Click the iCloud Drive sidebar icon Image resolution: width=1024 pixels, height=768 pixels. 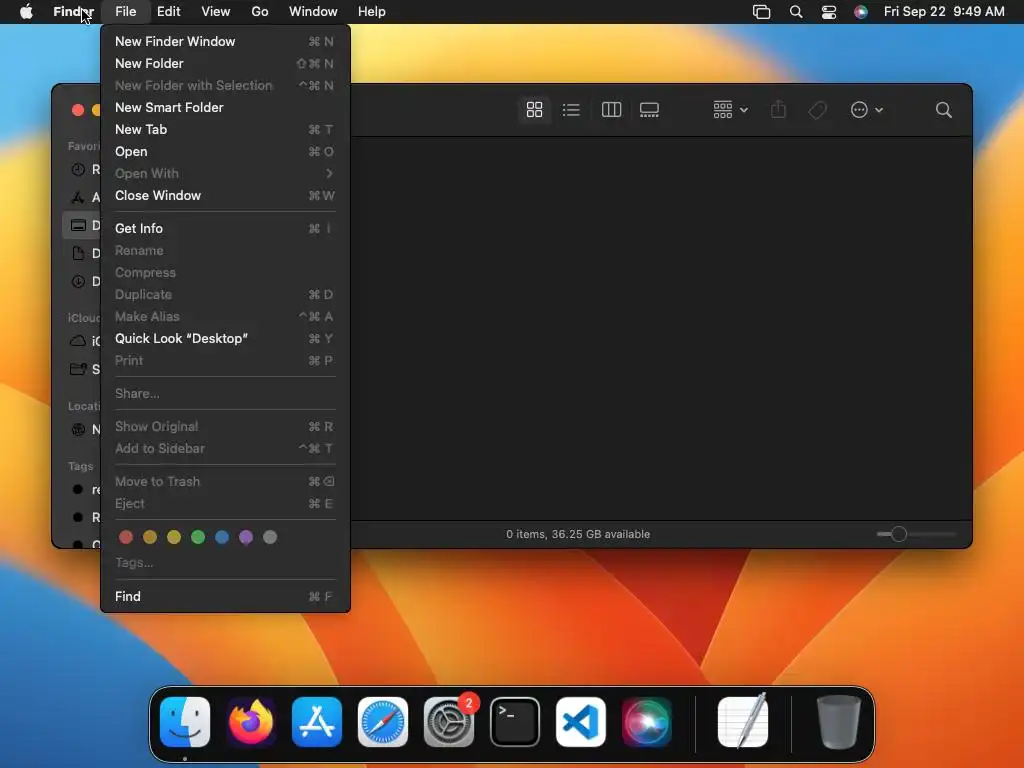point(78,341)
